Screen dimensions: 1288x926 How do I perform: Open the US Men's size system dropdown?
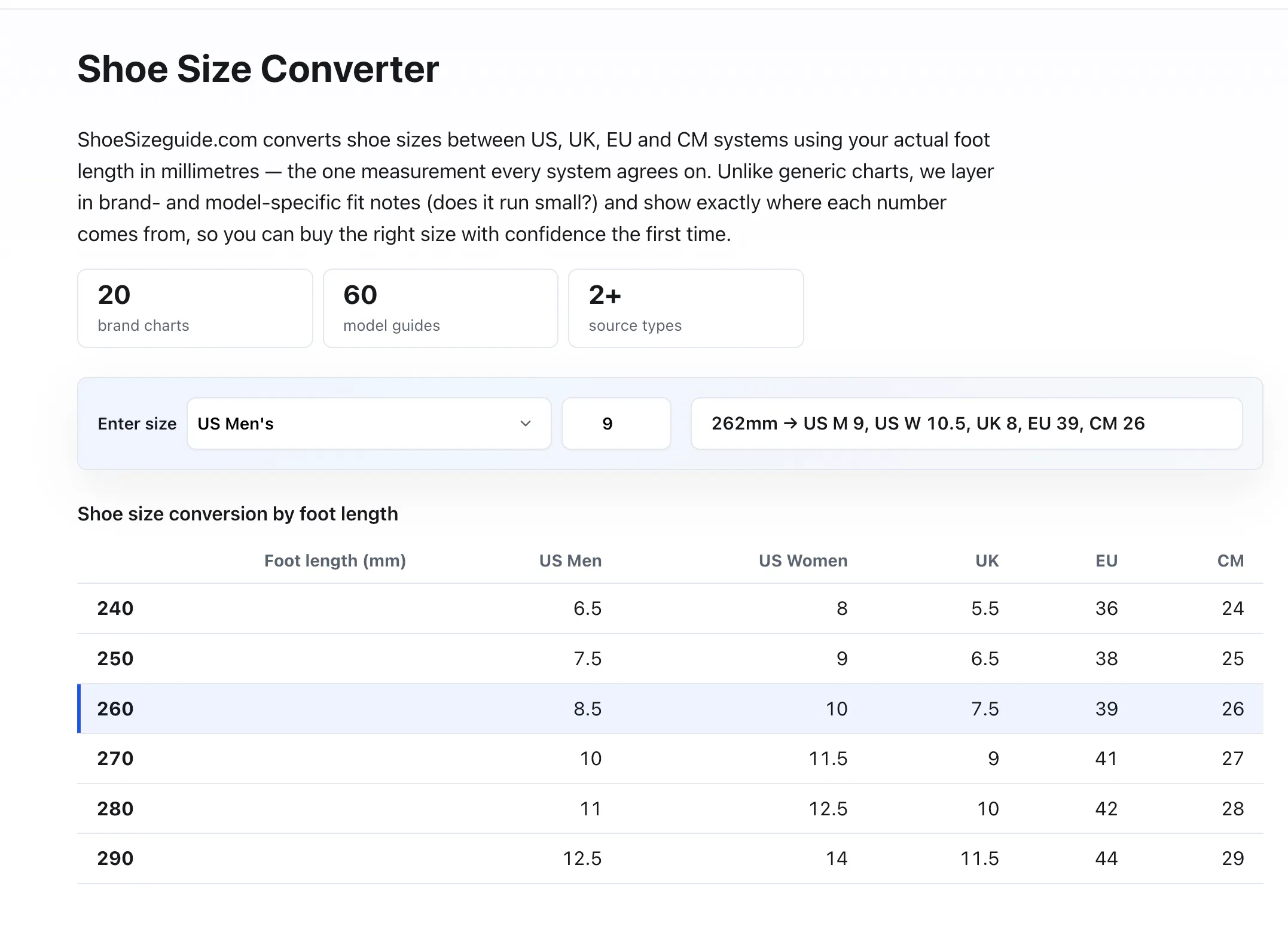click(369, 424)
